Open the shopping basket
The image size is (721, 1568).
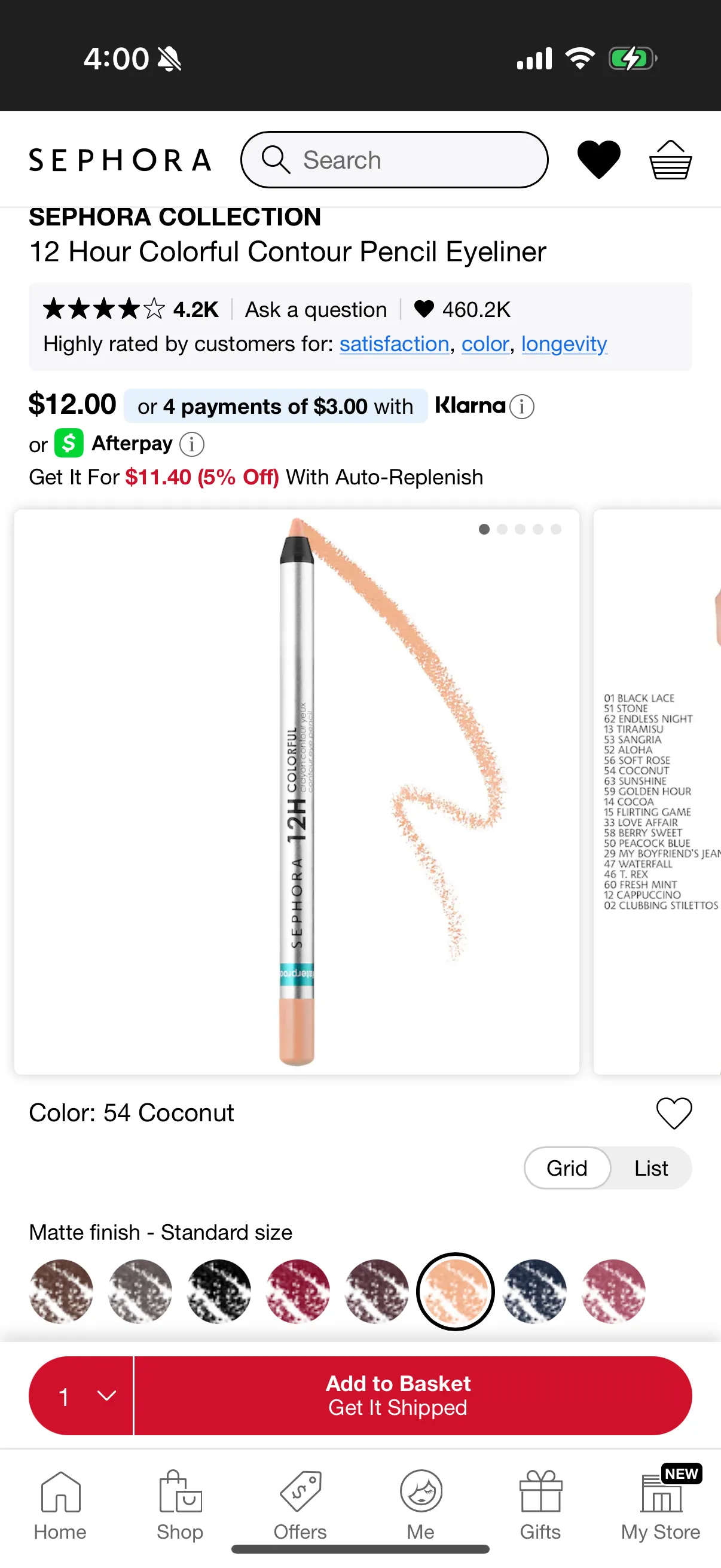(670, 159)
